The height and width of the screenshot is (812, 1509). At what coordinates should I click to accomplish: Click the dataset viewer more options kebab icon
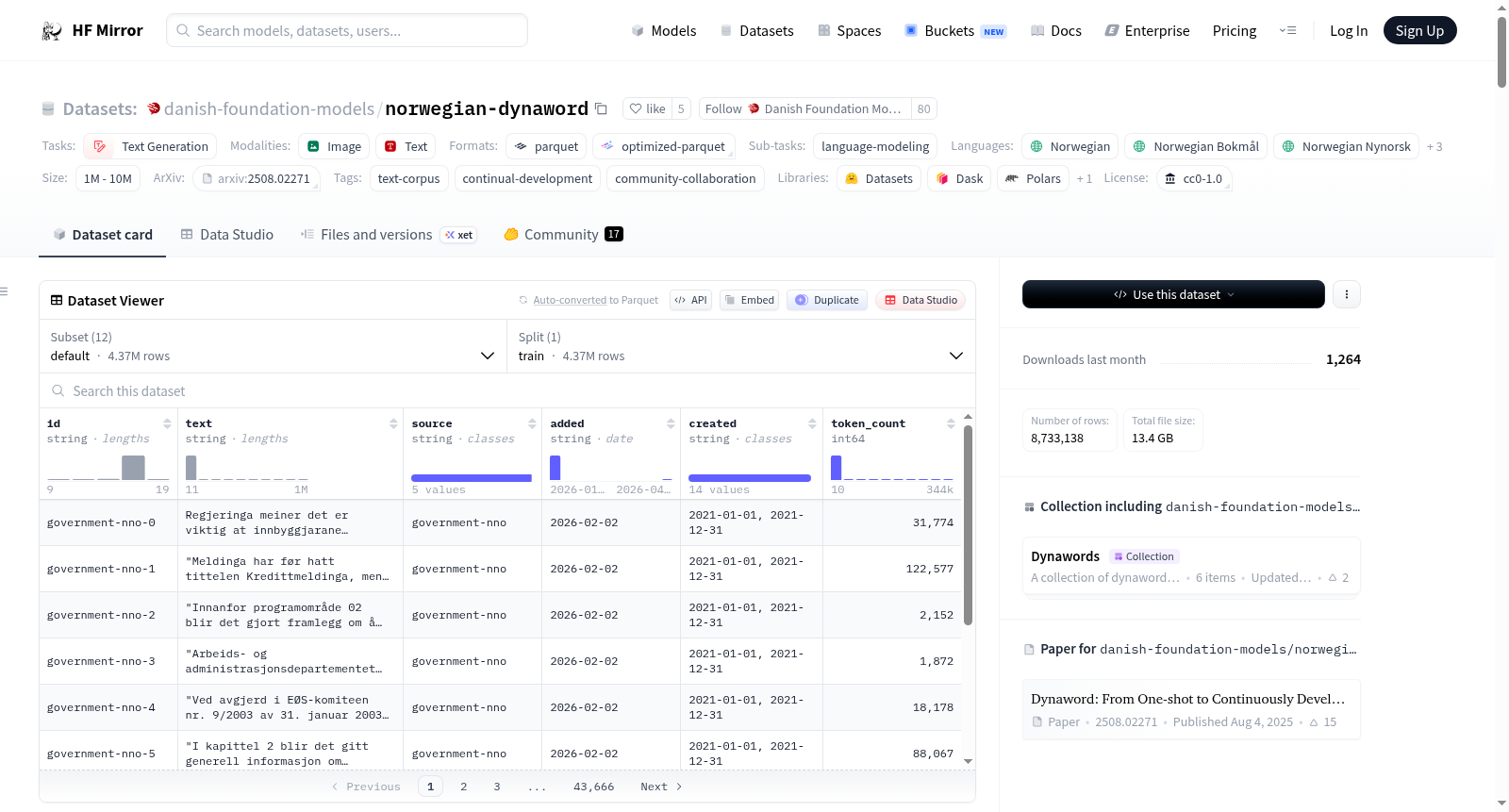tap(1347, 294)
